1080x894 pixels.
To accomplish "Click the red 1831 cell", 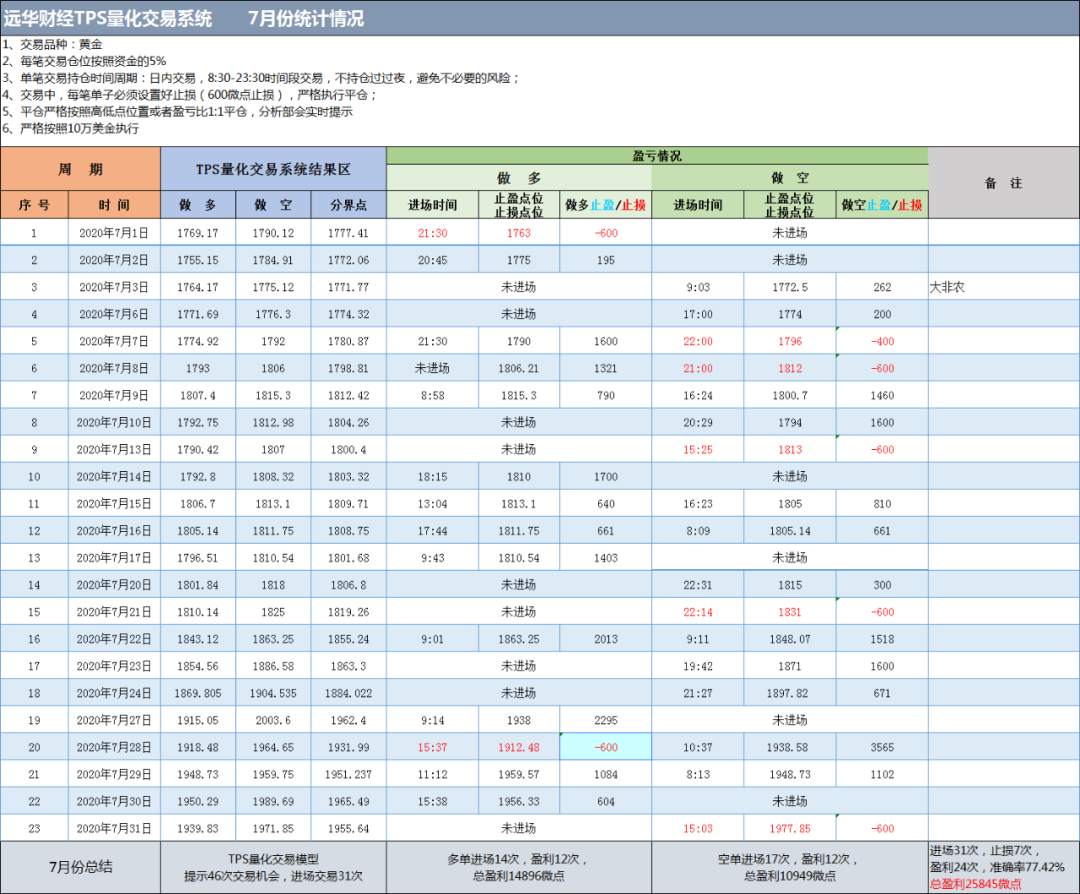I will [790, 612].
